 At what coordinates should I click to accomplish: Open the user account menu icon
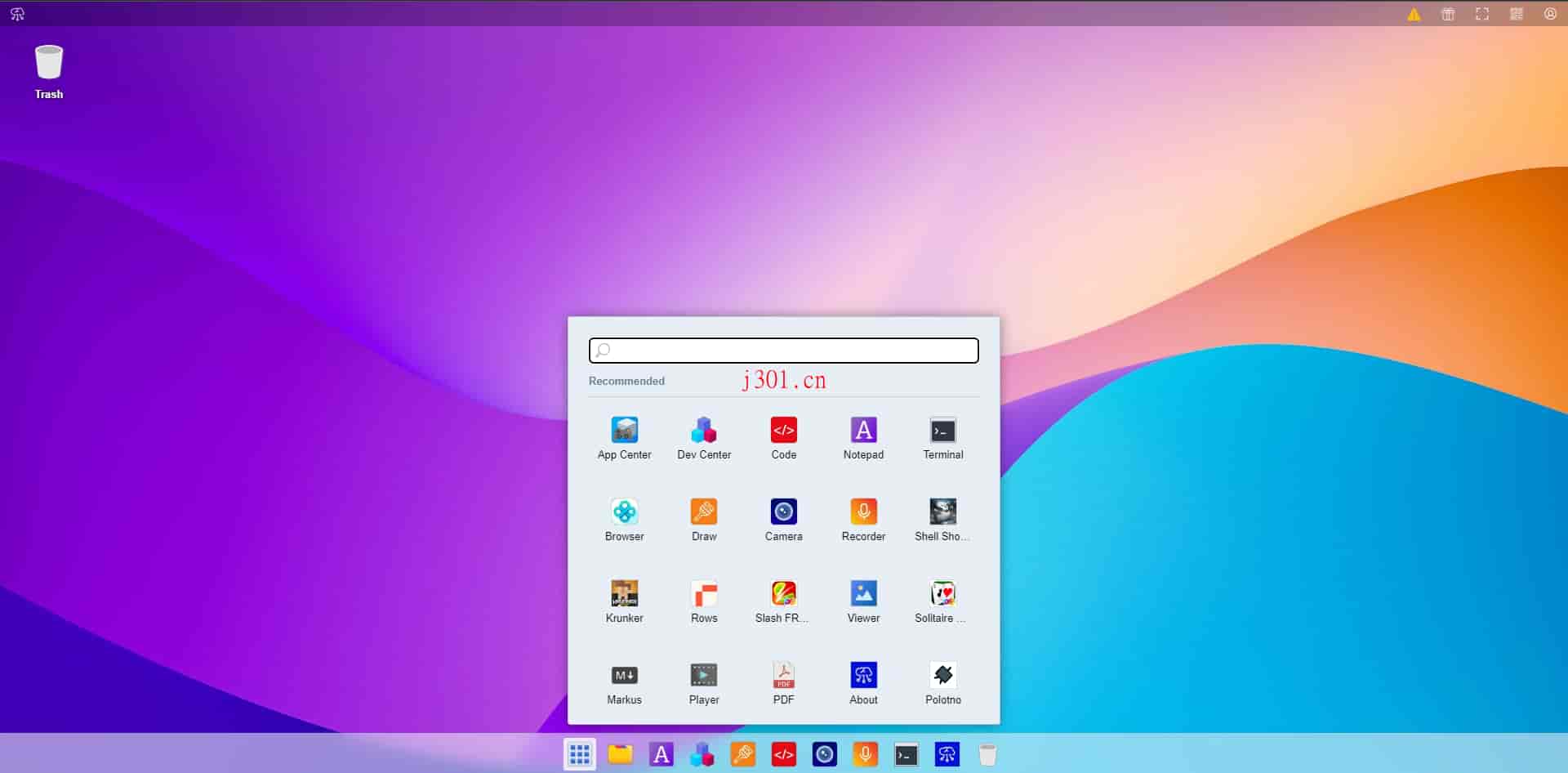1550,14
